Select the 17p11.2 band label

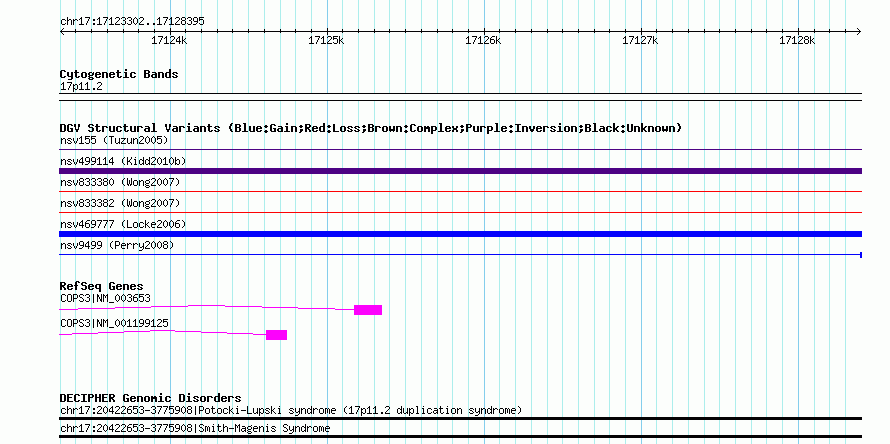81,87
